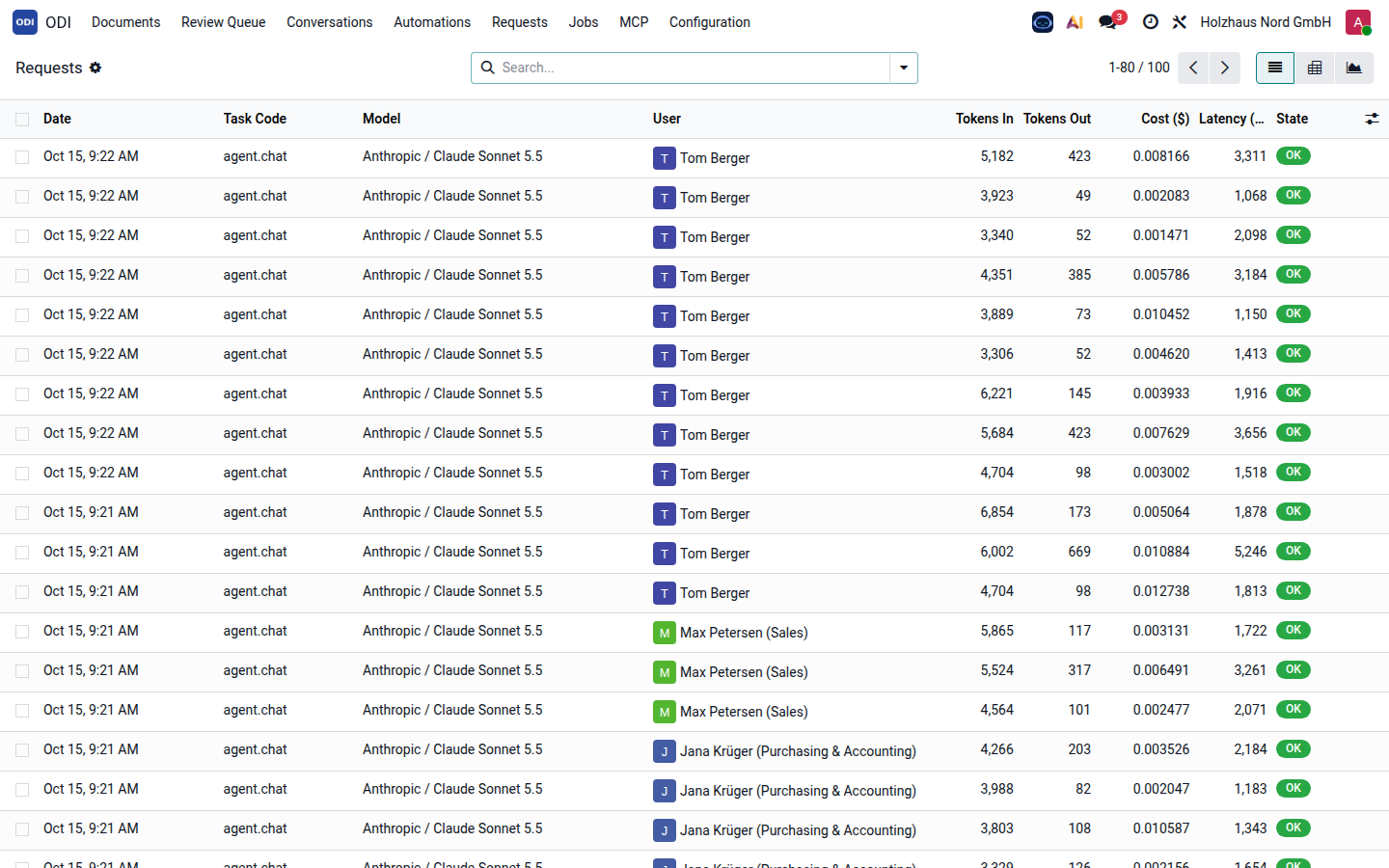
Task: Click the search magnifier icon
Action: click(x=487, y=68)
